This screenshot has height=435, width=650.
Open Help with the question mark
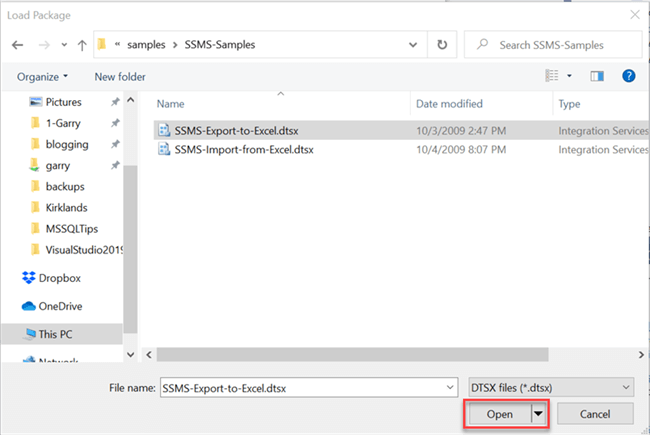(x=628, y=76)
